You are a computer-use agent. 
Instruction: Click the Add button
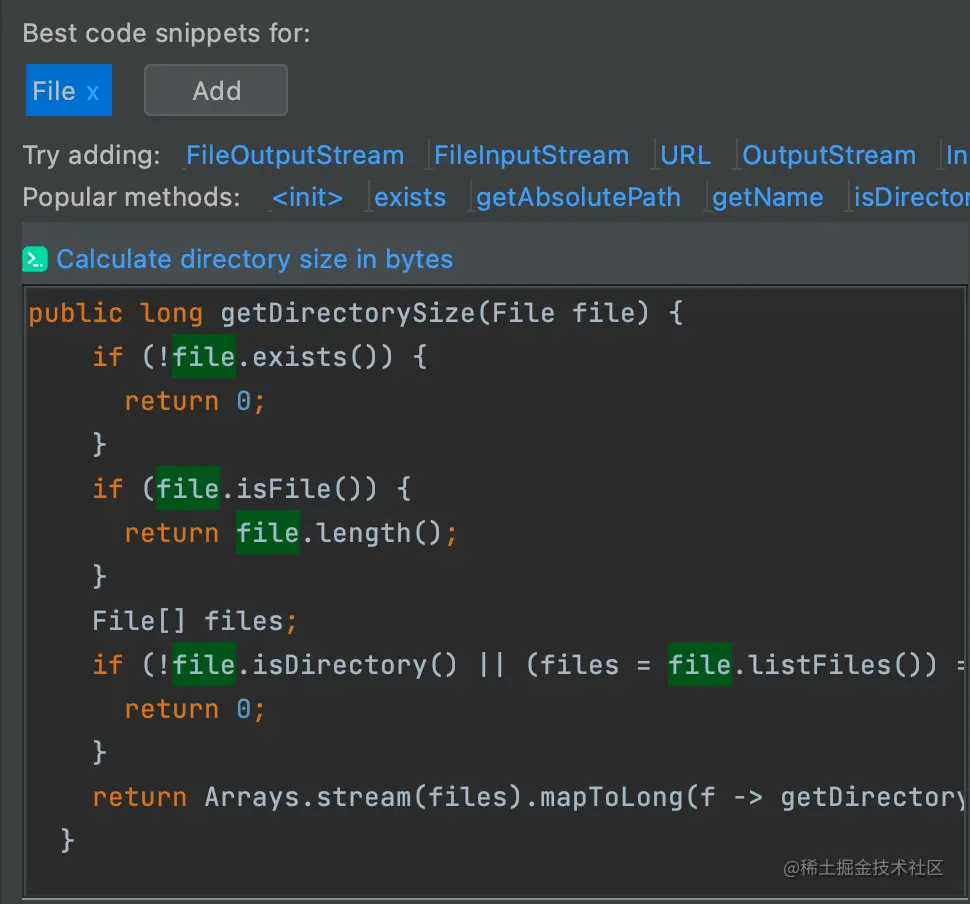pyautogui.click(x=216, y=90)
